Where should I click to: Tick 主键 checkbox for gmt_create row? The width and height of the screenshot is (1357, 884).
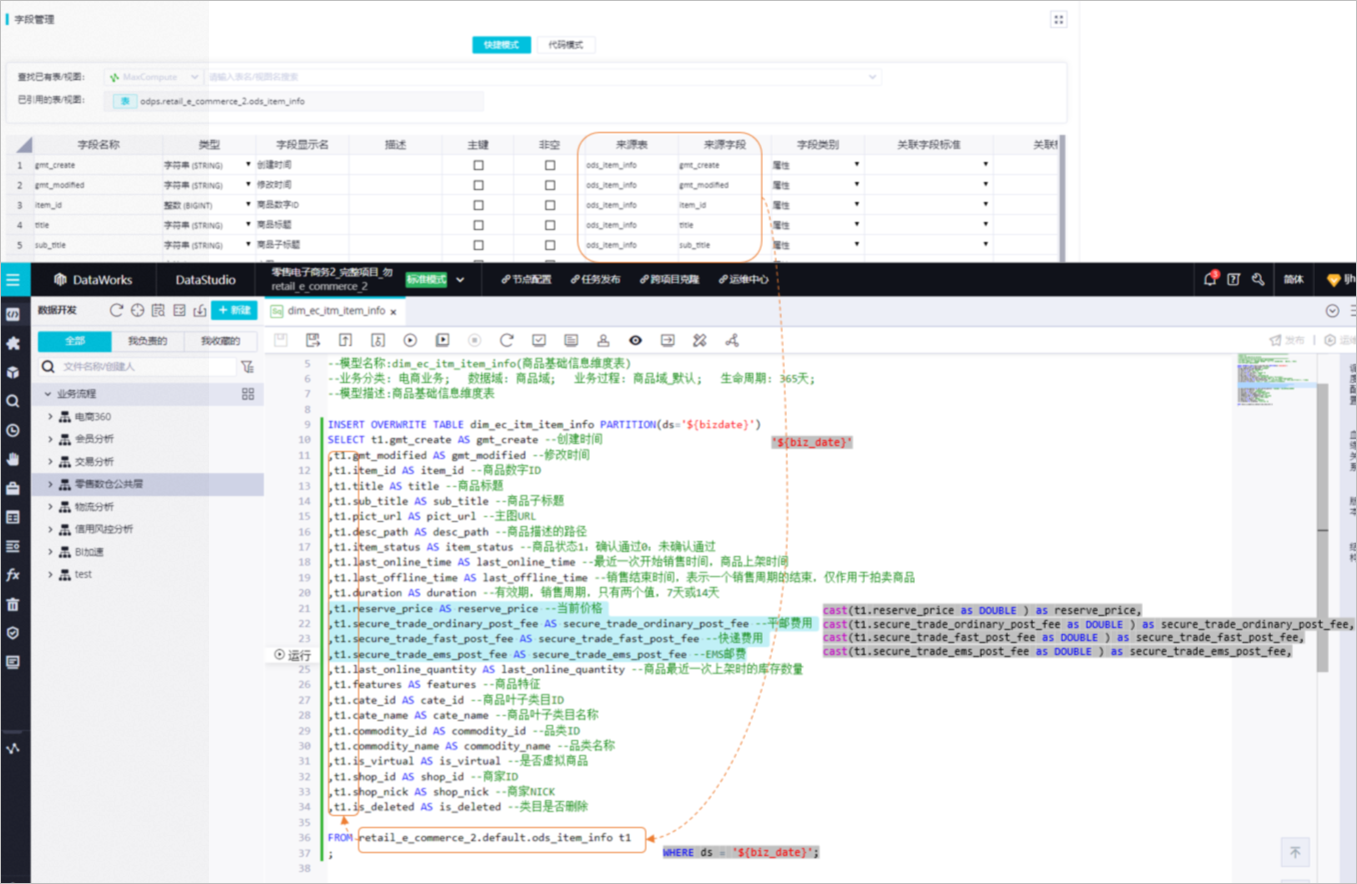point(478,165)
